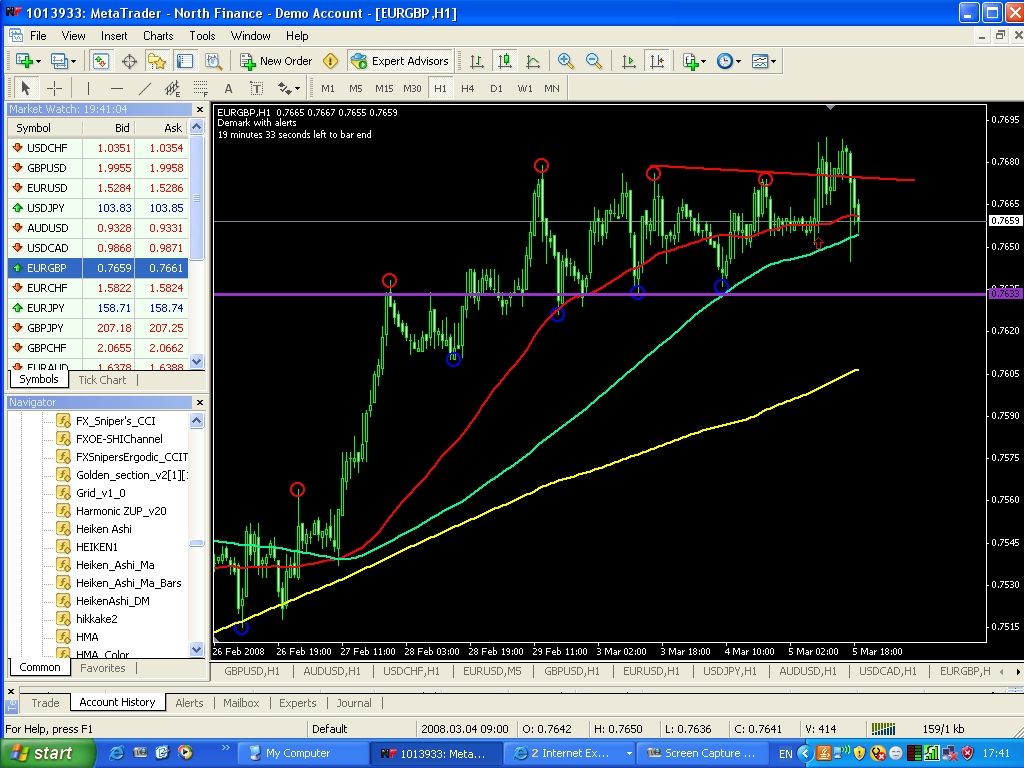This screenshot has width=1024, height=768.
Task: Select the Equidistant Channel tool
Action: coord(172,88)
